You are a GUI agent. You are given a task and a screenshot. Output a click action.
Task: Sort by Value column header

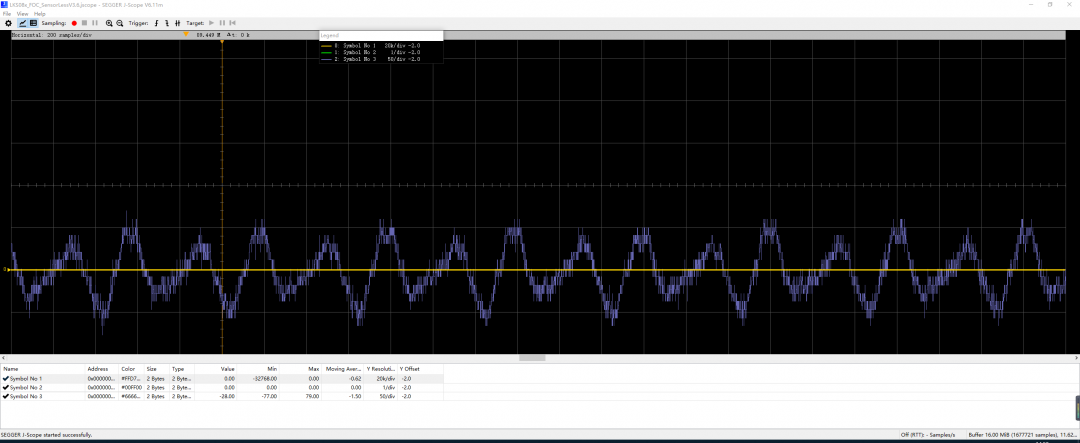click(216, 369)
